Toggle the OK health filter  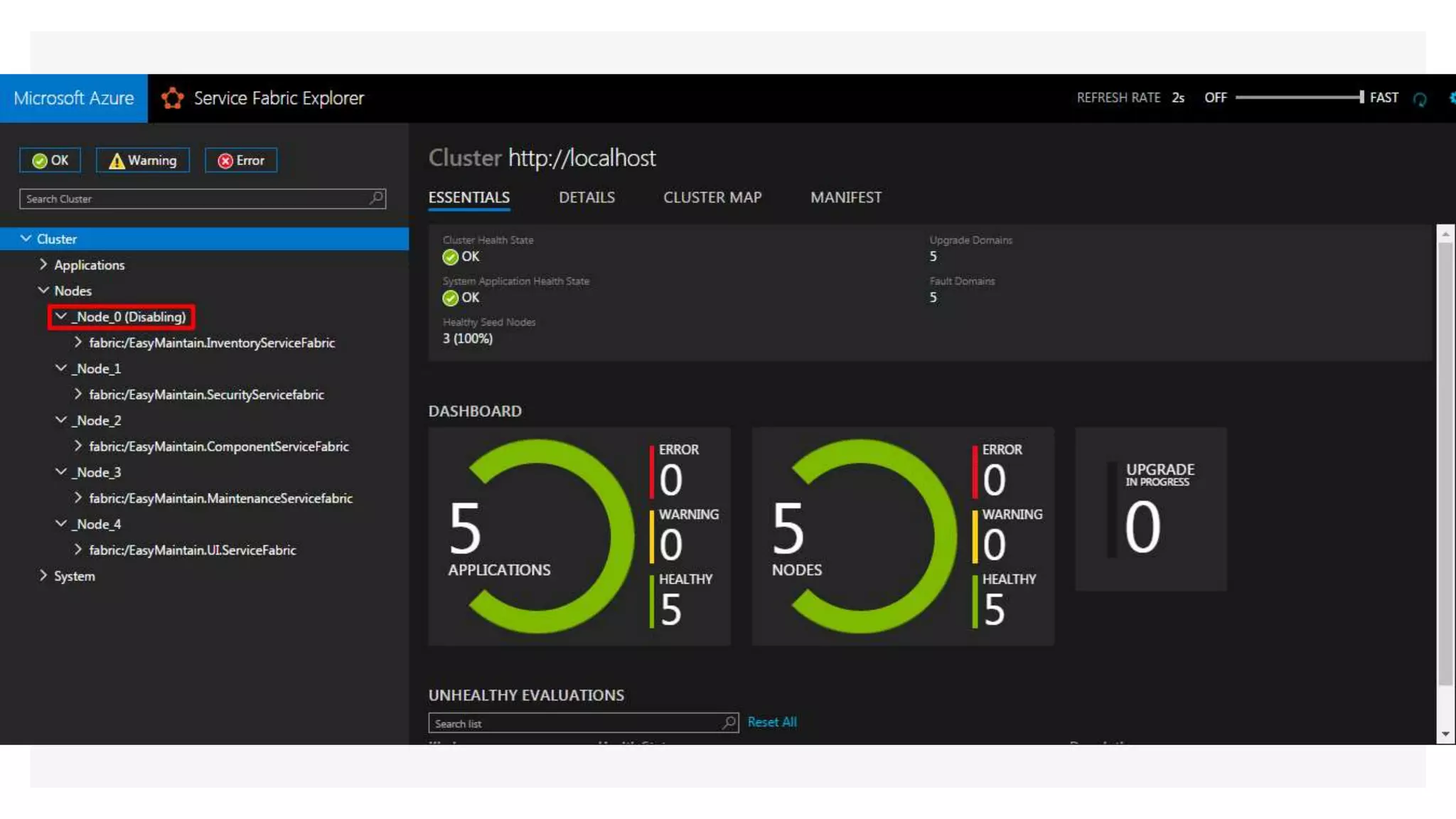(50, 161)
